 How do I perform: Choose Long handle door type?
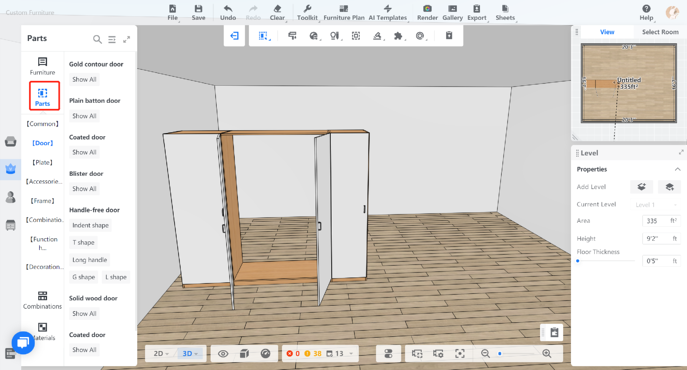[x=89, y=260]
